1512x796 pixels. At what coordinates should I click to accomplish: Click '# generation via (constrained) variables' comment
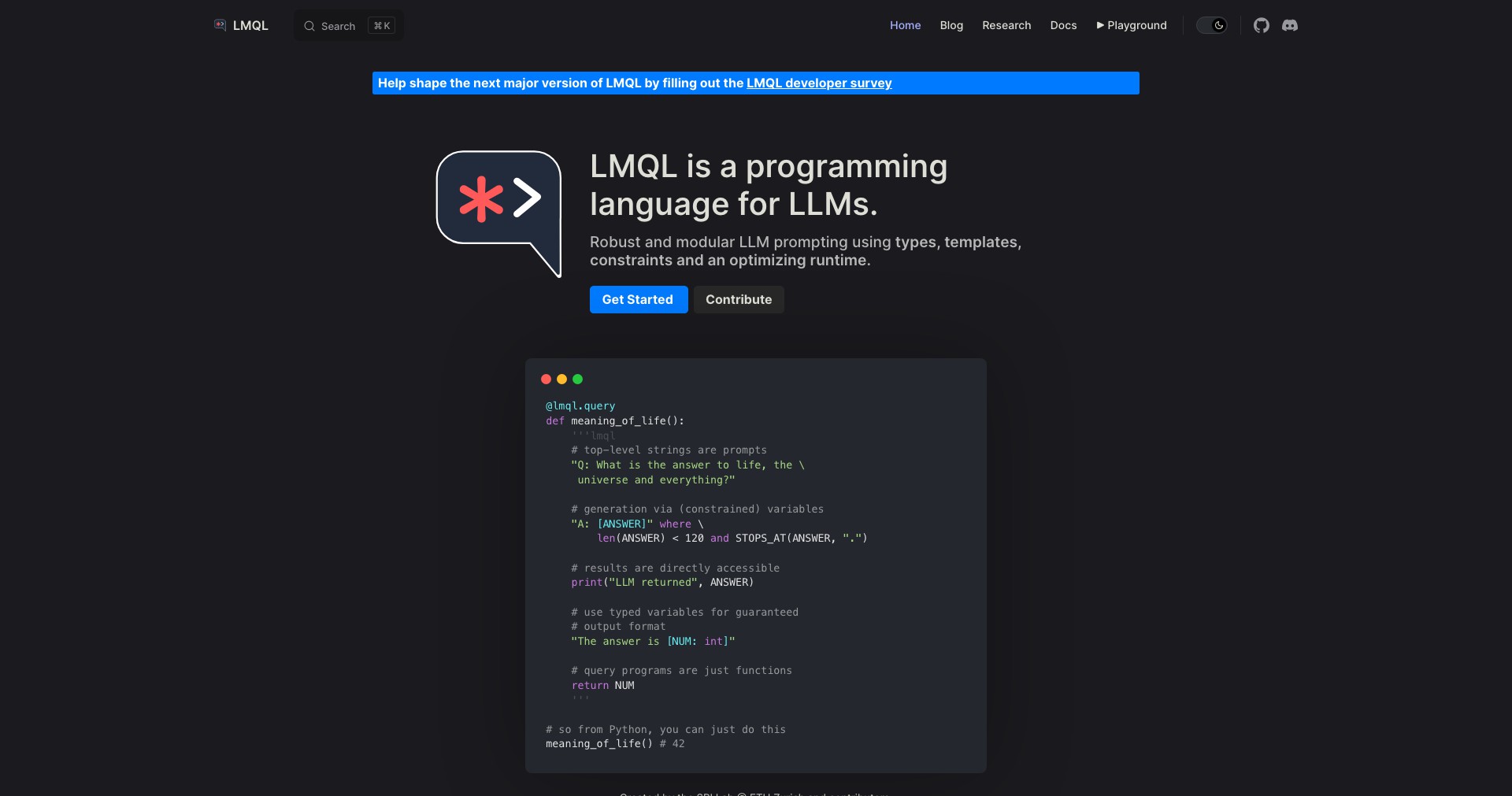[x=697, y=509]
